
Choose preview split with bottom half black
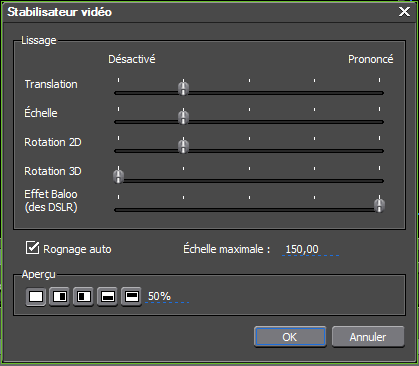click(107, 296)
